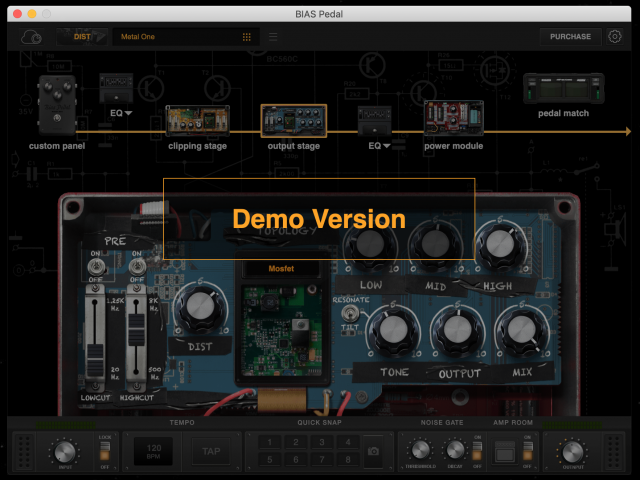Viewport: 640px width, 480px height.
Task: Open the second EQ module dropdown
Action: point(379,146)
